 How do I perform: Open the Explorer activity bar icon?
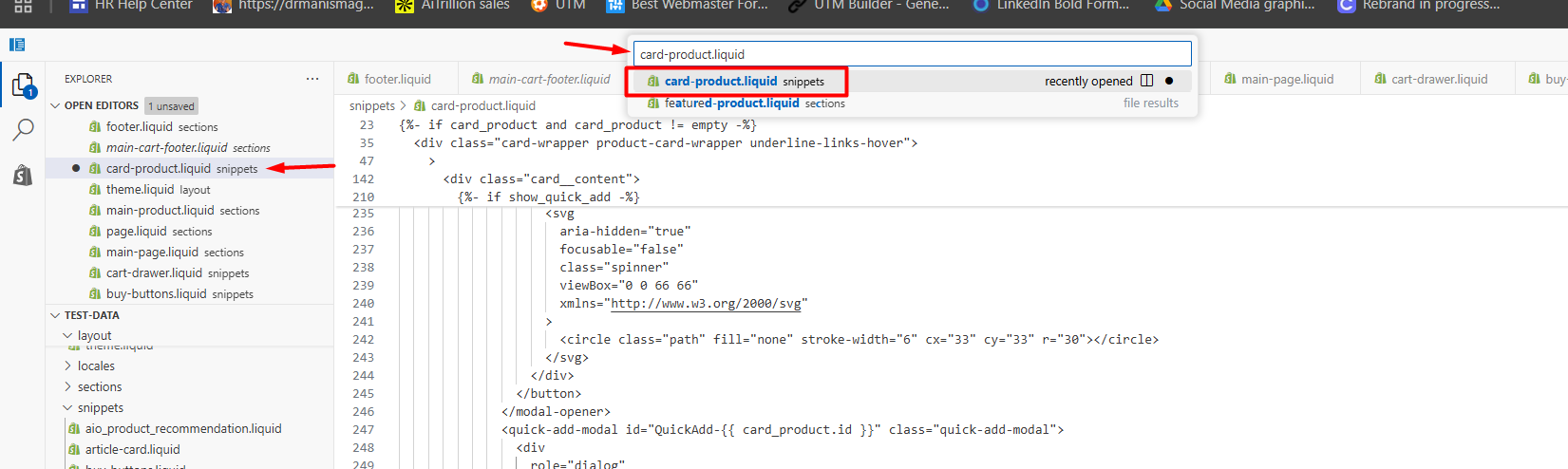23,85
